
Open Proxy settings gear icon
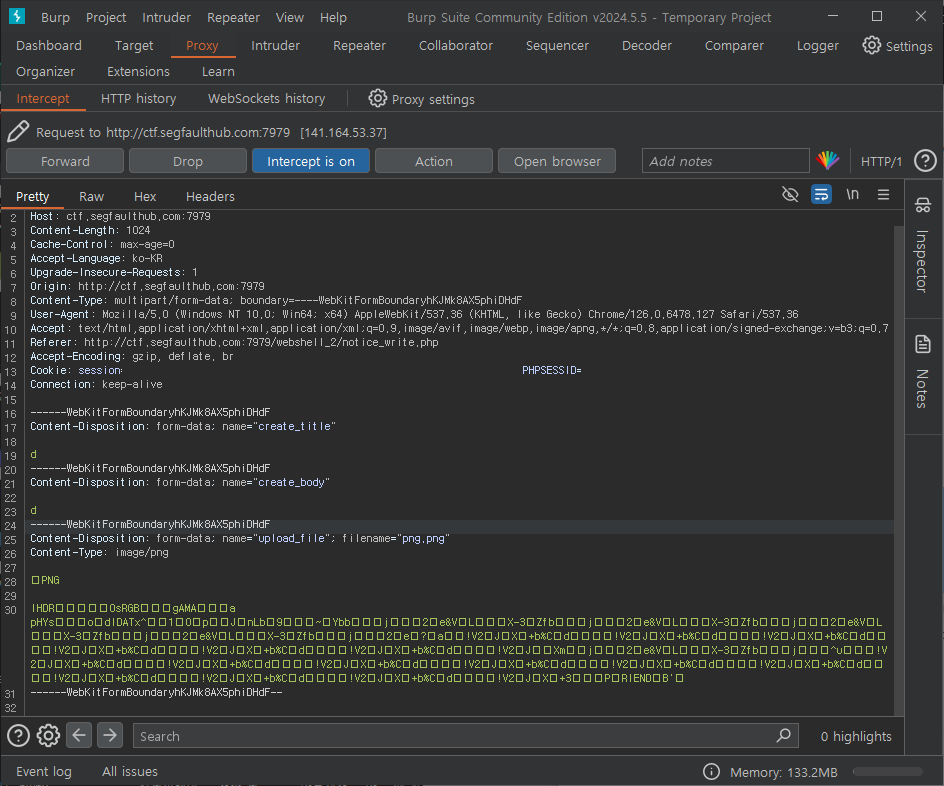(377, 98)
